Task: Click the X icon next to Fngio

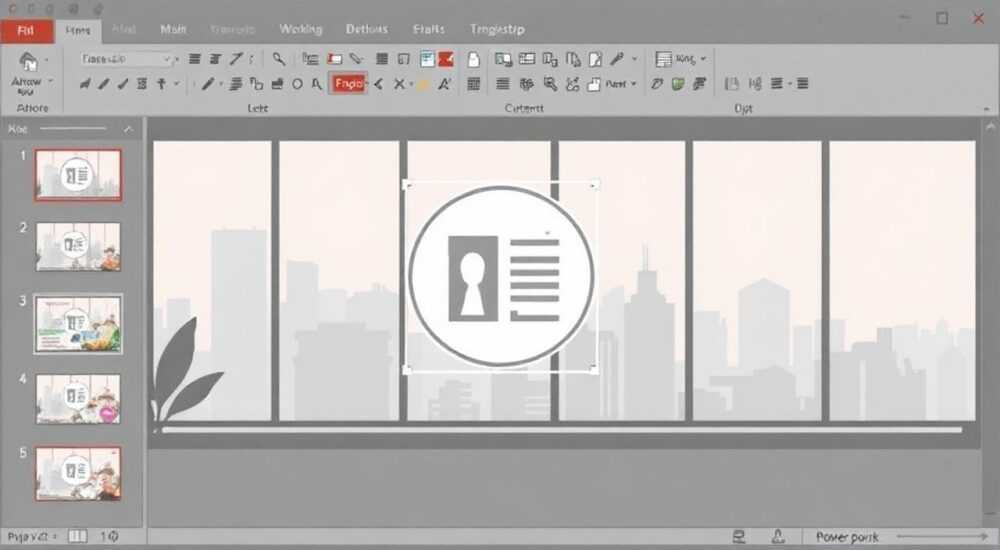Action: 399,84
